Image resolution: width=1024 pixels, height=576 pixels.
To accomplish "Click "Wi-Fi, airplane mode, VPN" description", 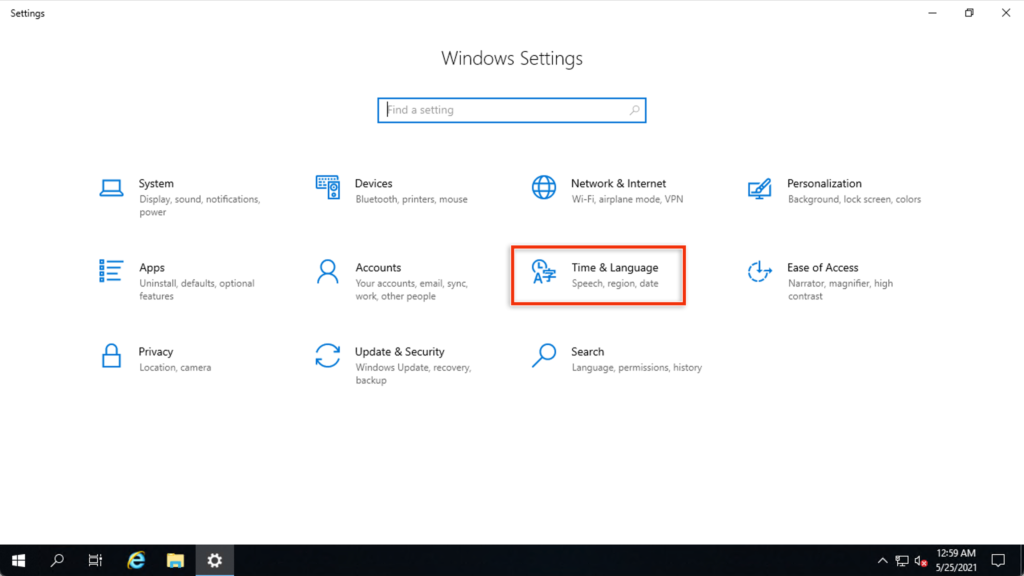I will click(x=627, y=199).
